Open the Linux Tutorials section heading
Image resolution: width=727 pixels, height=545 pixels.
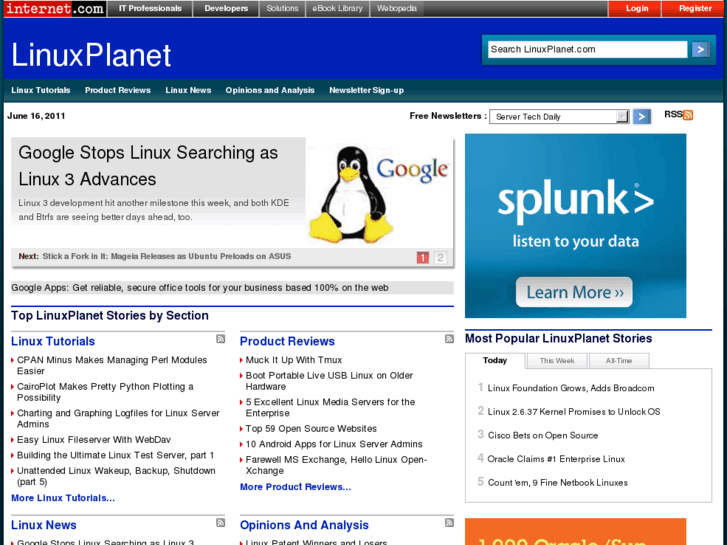point(53,341)
